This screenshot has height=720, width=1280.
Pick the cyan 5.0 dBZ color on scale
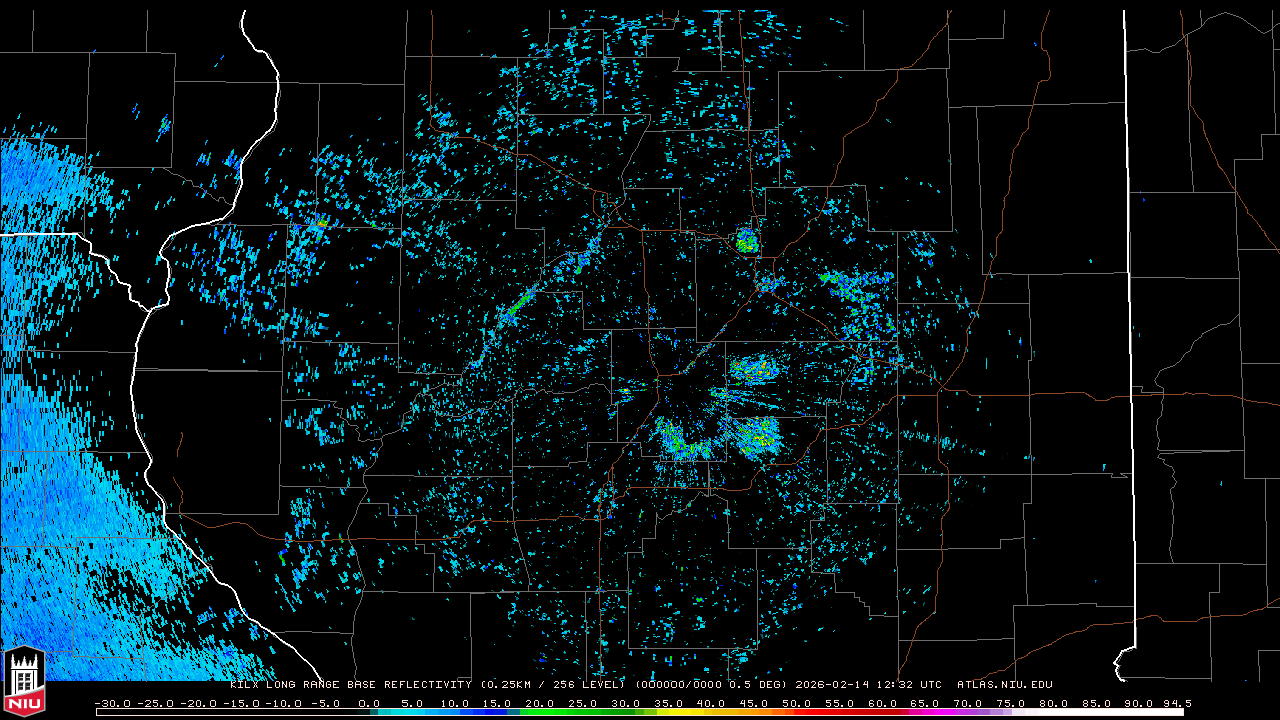pyautogui.click(x=413, y=711)
